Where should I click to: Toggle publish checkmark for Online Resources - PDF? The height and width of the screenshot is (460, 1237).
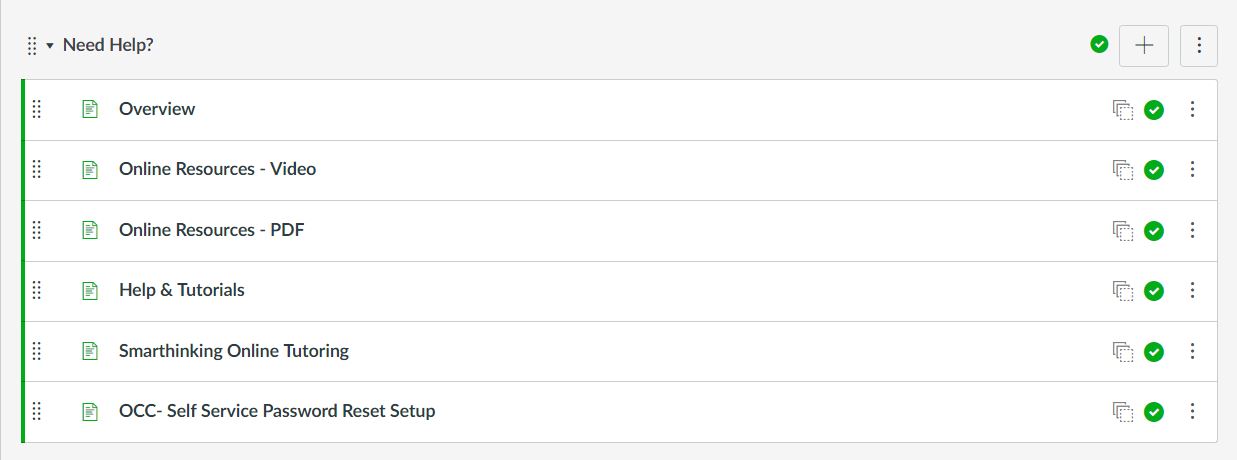pos(1154,231)
